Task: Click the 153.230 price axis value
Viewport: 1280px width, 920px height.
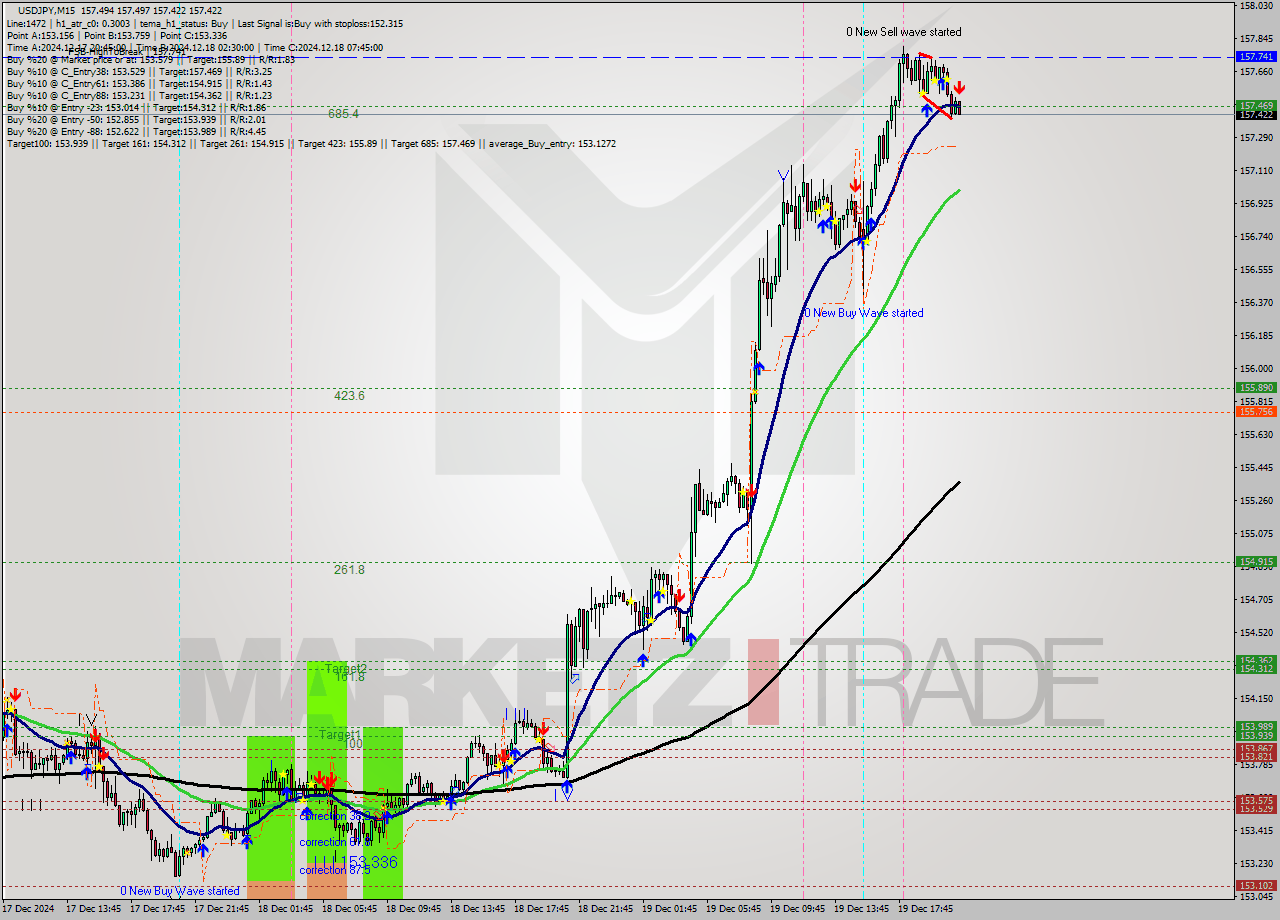Action: (1255, 864)
